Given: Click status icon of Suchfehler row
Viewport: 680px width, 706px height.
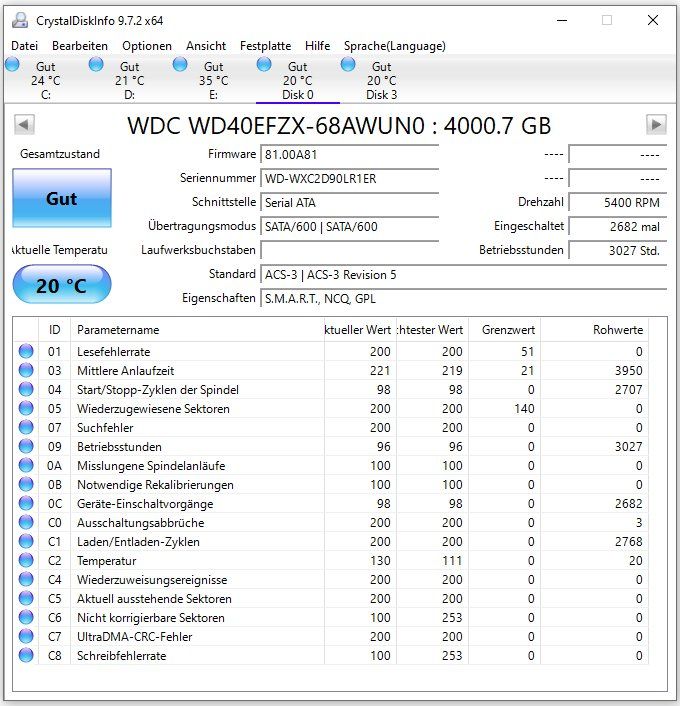Looking at the screenshot, I should tap(26, 427).
